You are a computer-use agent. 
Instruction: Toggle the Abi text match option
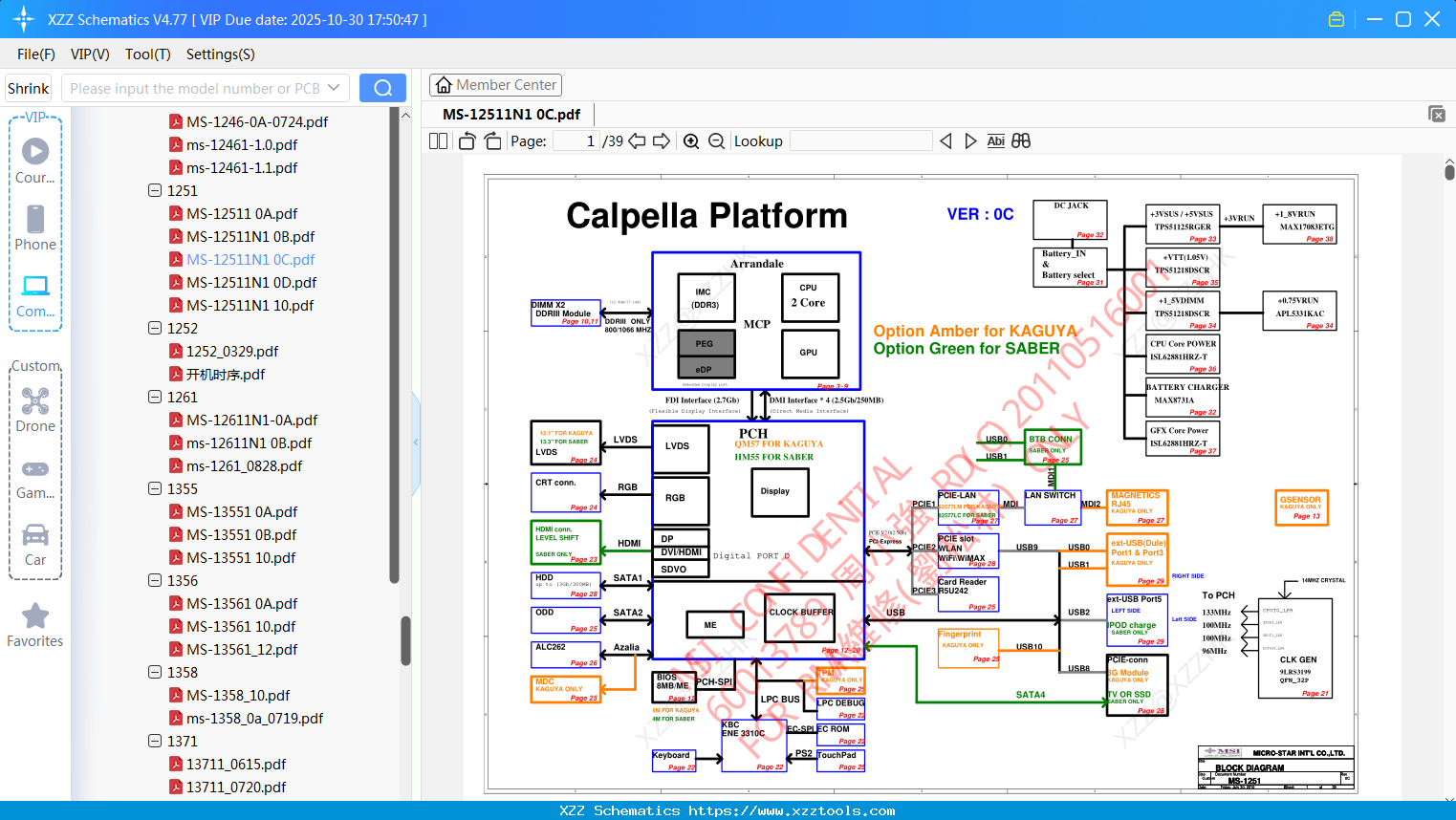tap(995, 140)
